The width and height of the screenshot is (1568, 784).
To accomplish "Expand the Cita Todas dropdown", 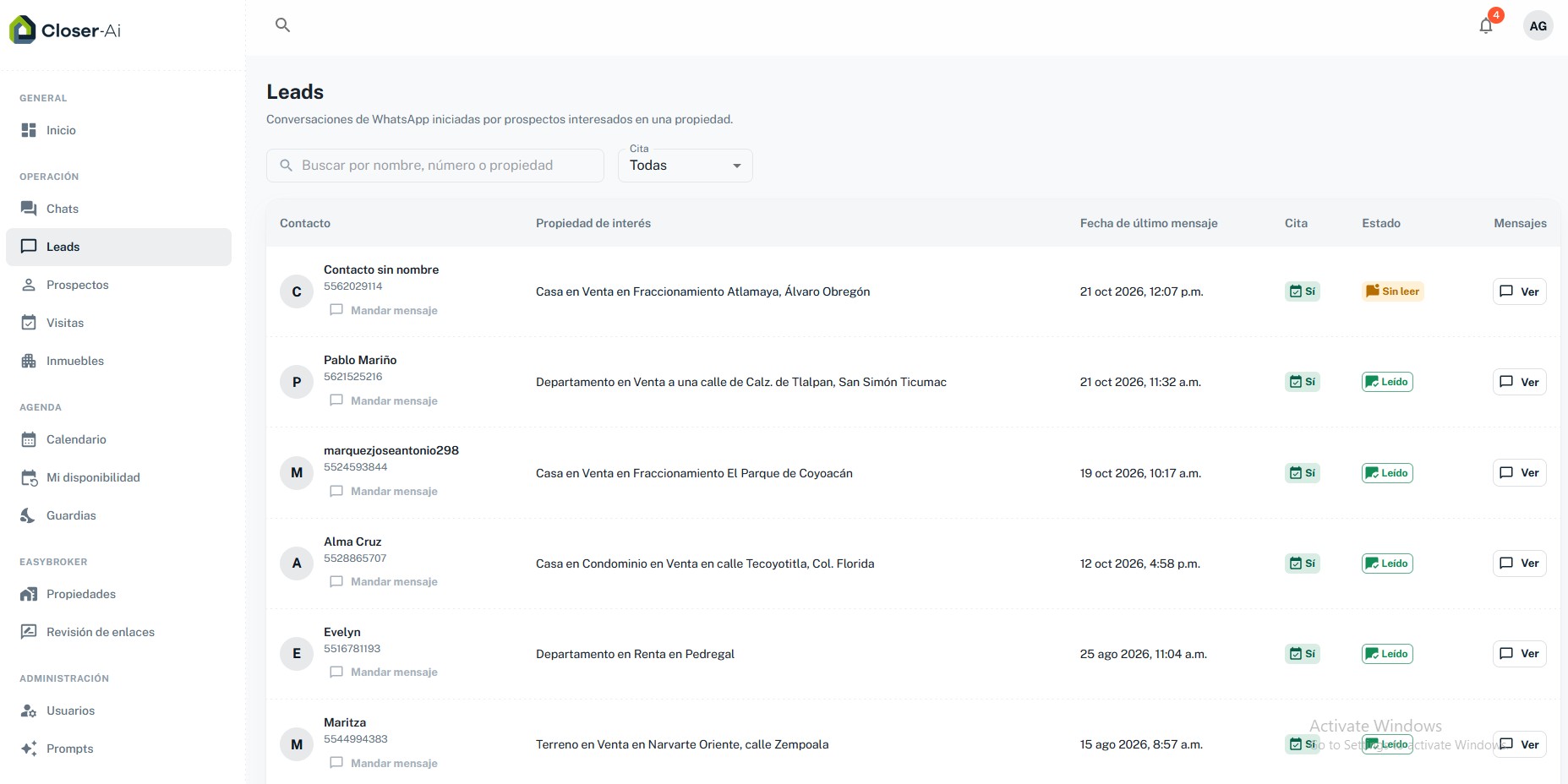I will pyautogui.click(x=686, y=166).
